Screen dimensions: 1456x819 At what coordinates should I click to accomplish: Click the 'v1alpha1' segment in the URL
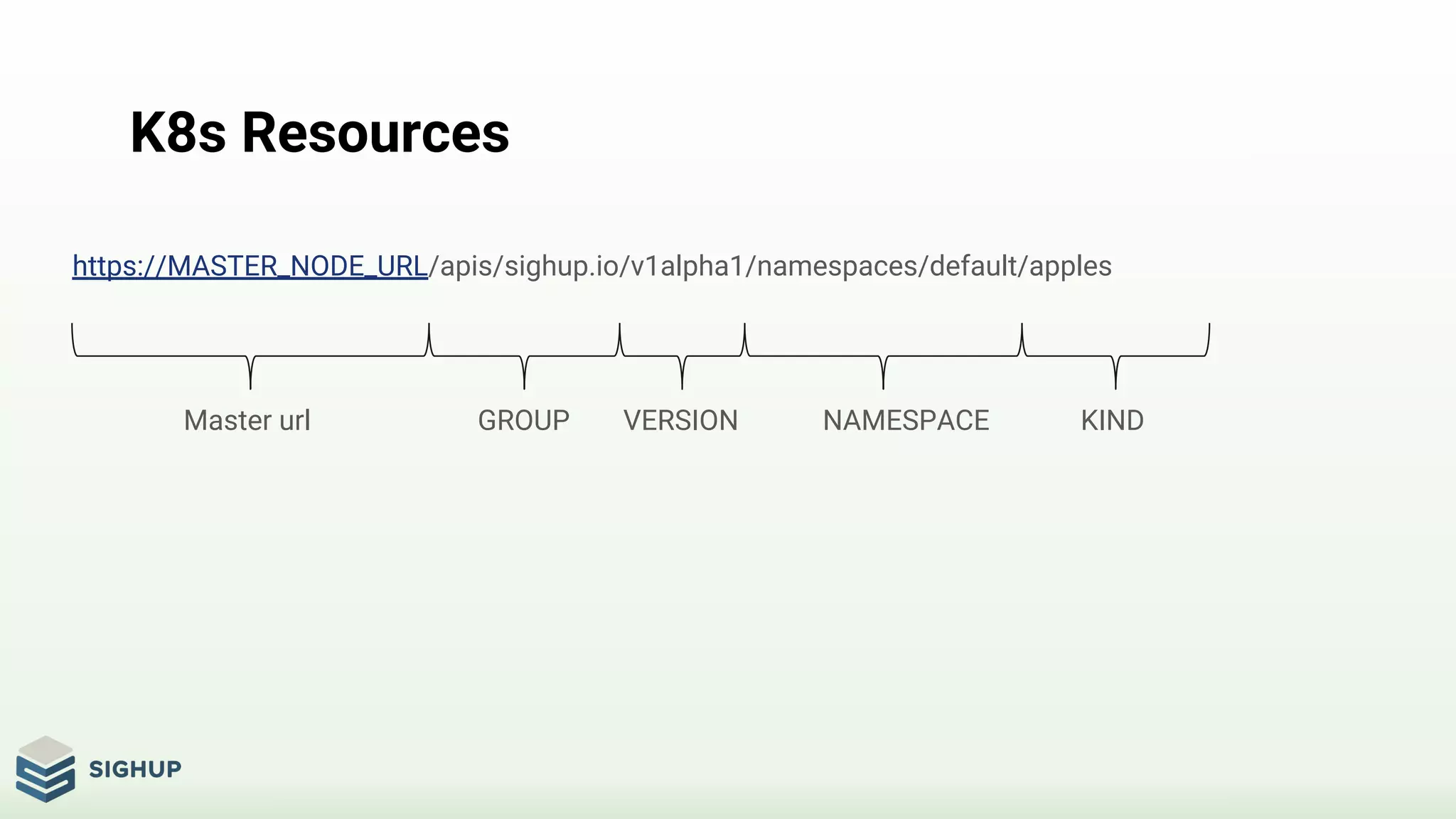[x=687, y=267]
